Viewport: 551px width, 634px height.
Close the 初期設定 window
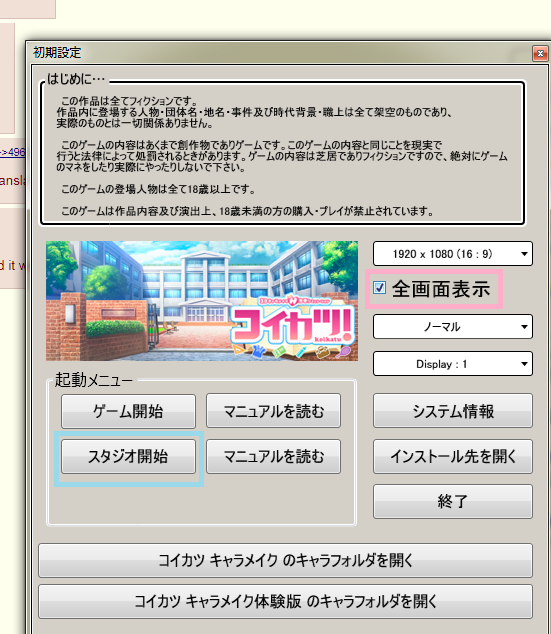[540, 53]
